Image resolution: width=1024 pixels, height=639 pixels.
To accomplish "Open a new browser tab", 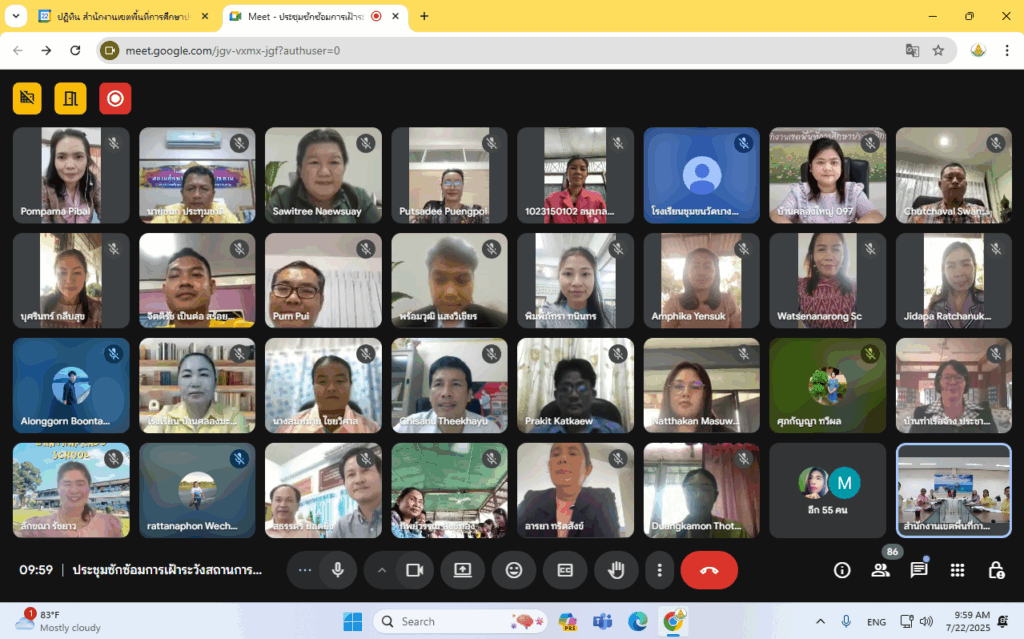I will point(424,16).
